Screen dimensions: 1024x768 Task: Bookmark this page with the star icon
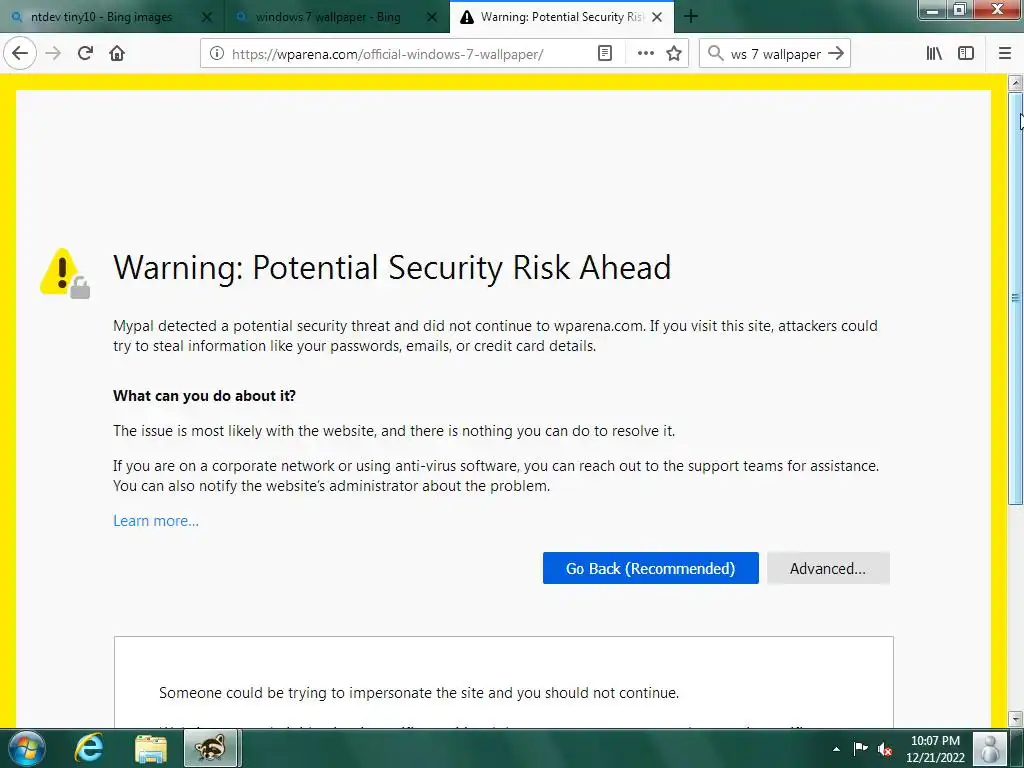[x=674, y=54]
